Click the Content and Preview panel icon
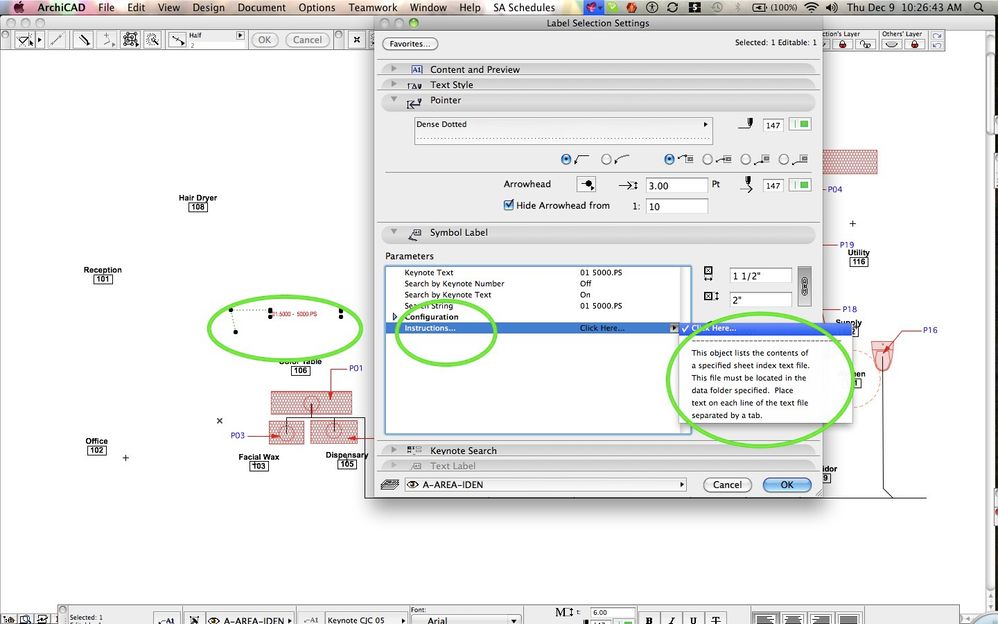 (x=417, y=69)
